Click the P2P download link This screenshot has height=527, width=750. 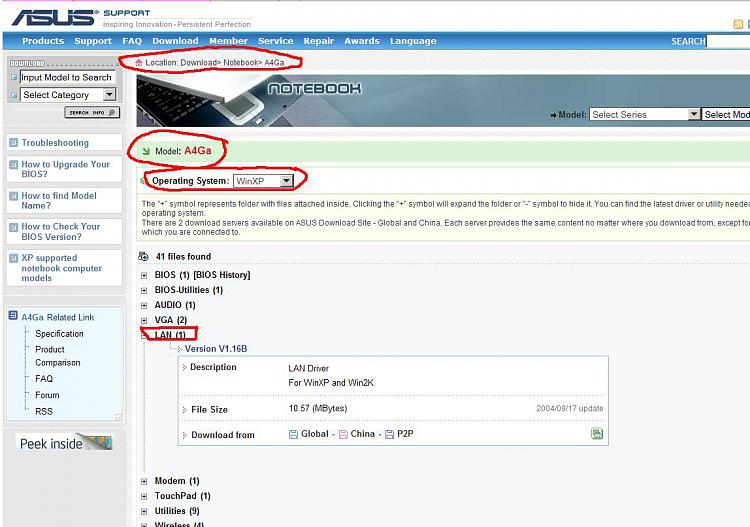click(405, 434)
